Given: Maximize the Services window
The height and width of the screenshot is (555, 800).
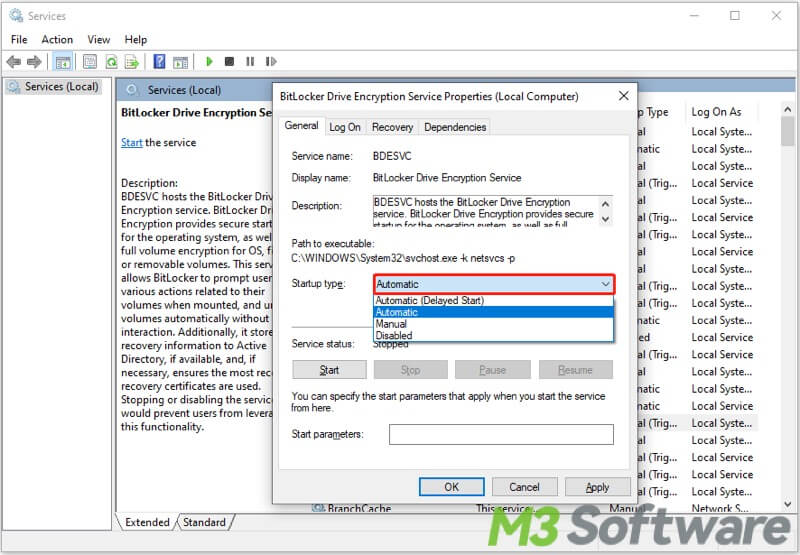Looking at the screenshot, I should click(735, 16).
